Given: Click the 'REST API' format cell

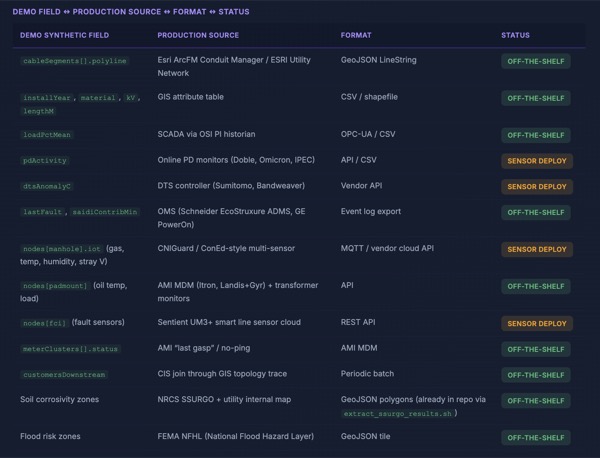Looking at the screenshot, I should pos(358,322).
